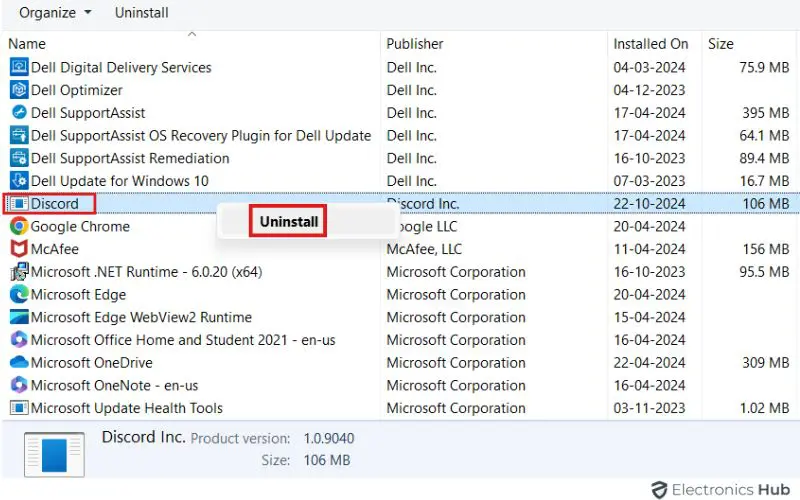Click the 156 MB size for McAfee

(x=766, y=249)
